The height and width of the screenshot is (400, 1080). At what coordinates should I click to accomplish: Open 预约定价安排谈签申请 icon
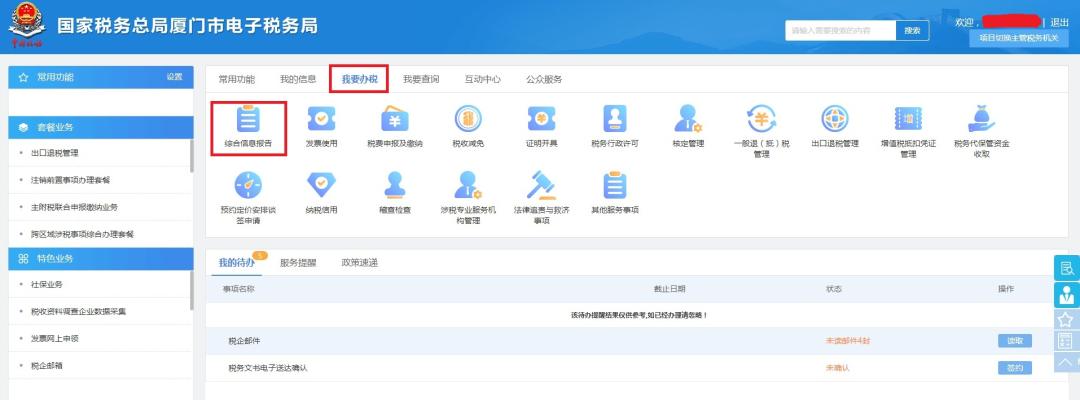(x=248, y=185)
